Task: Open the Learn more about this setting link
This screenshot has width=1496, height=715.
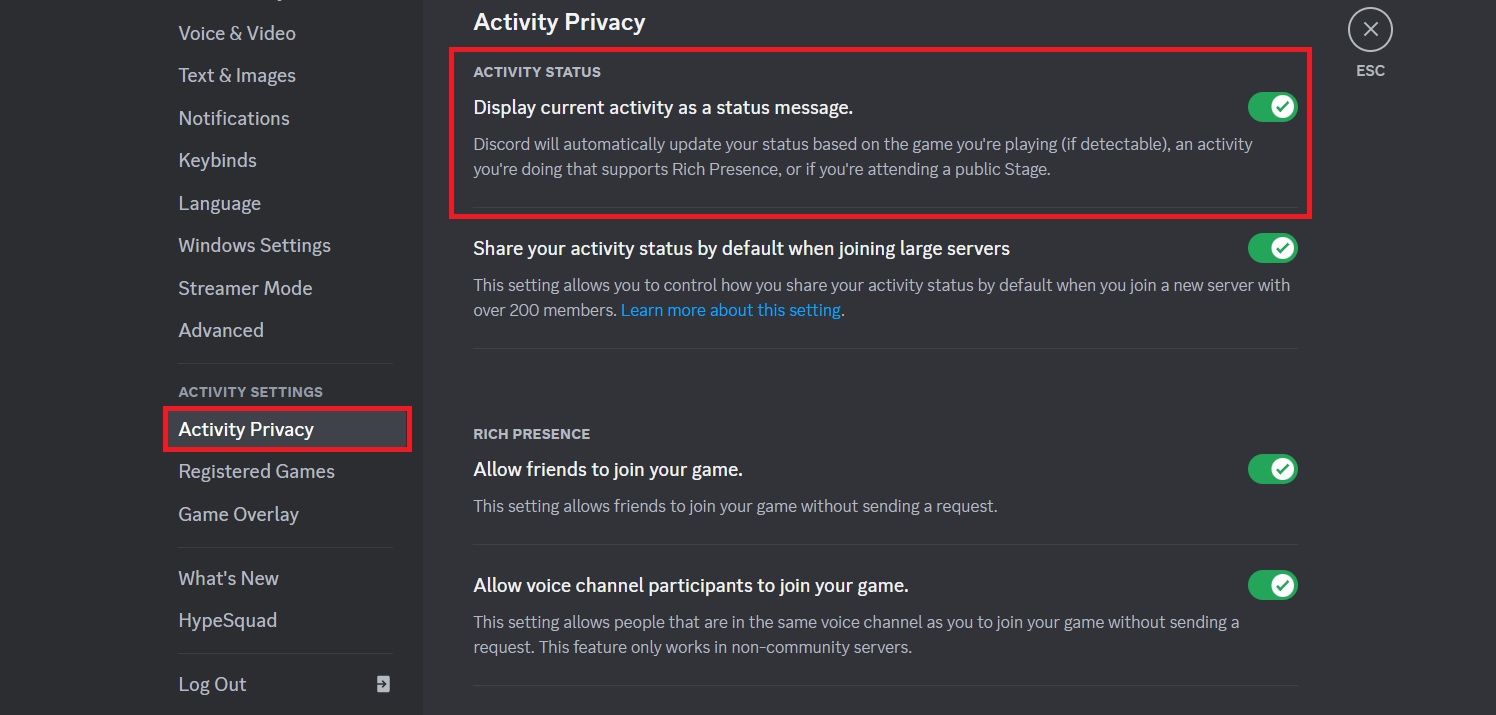Action: [x=730, y=310]
